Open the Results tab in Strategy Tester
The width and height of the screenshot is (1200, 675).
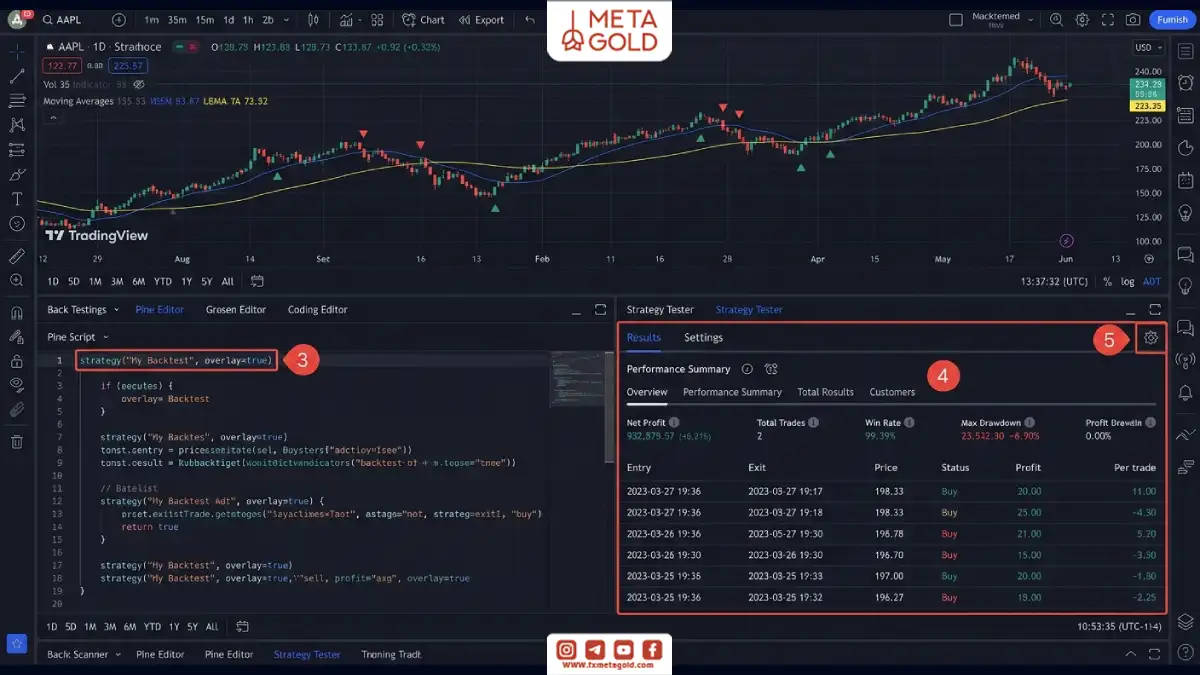tap(643, 337)
